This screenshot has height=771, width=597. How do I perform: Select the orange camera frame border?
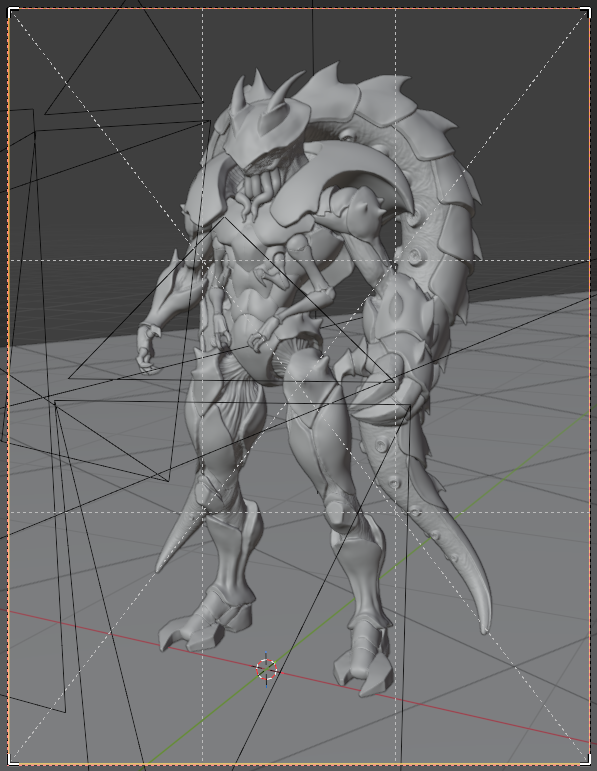pos(299,7)
